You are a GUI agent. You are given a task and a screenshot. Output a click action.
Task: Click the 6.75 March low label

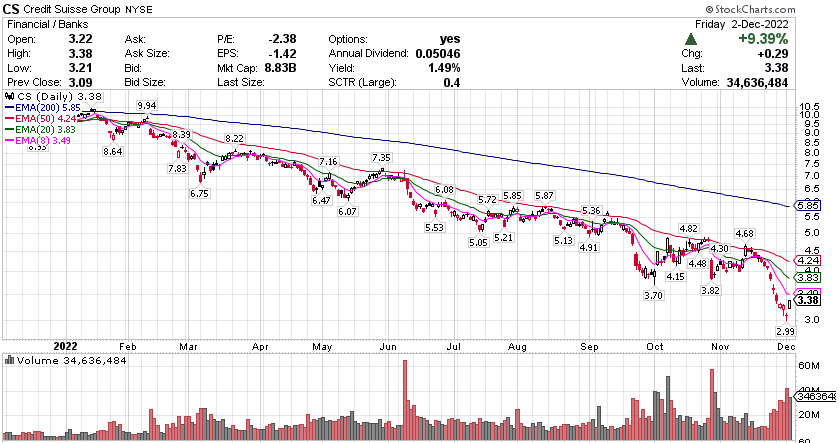(x=199, y=193)
